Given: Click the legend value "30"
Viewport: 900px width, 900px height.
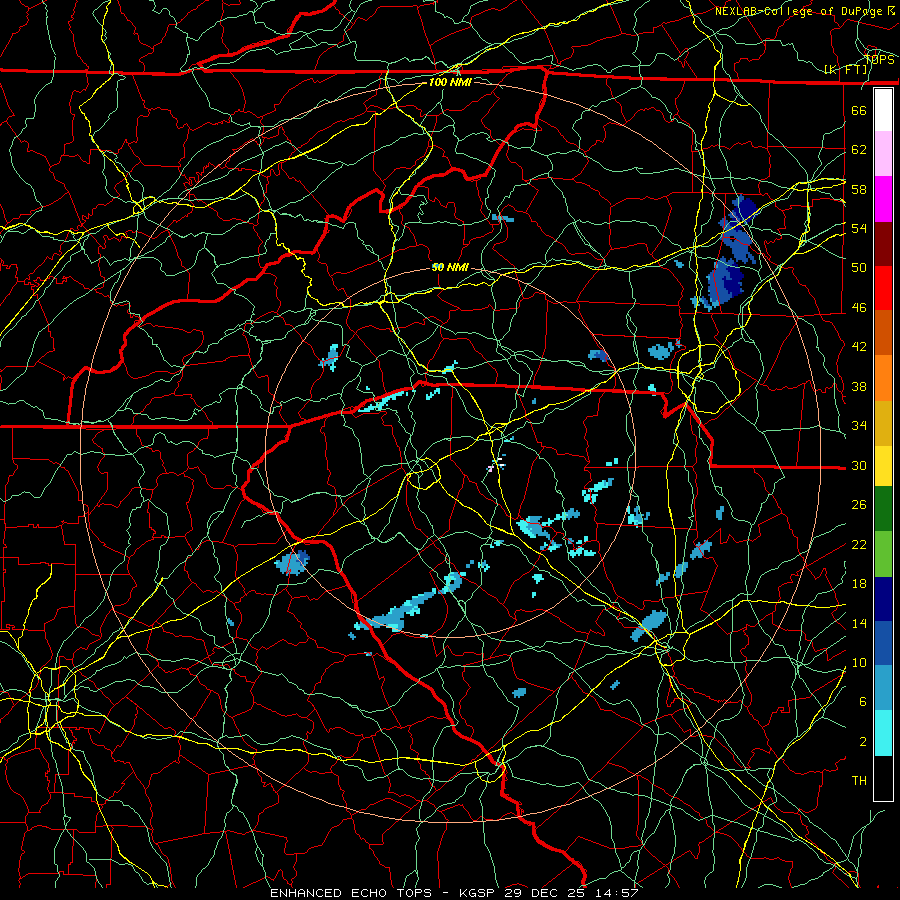Looking at the screenshot, I should click(x=859, y=465).
